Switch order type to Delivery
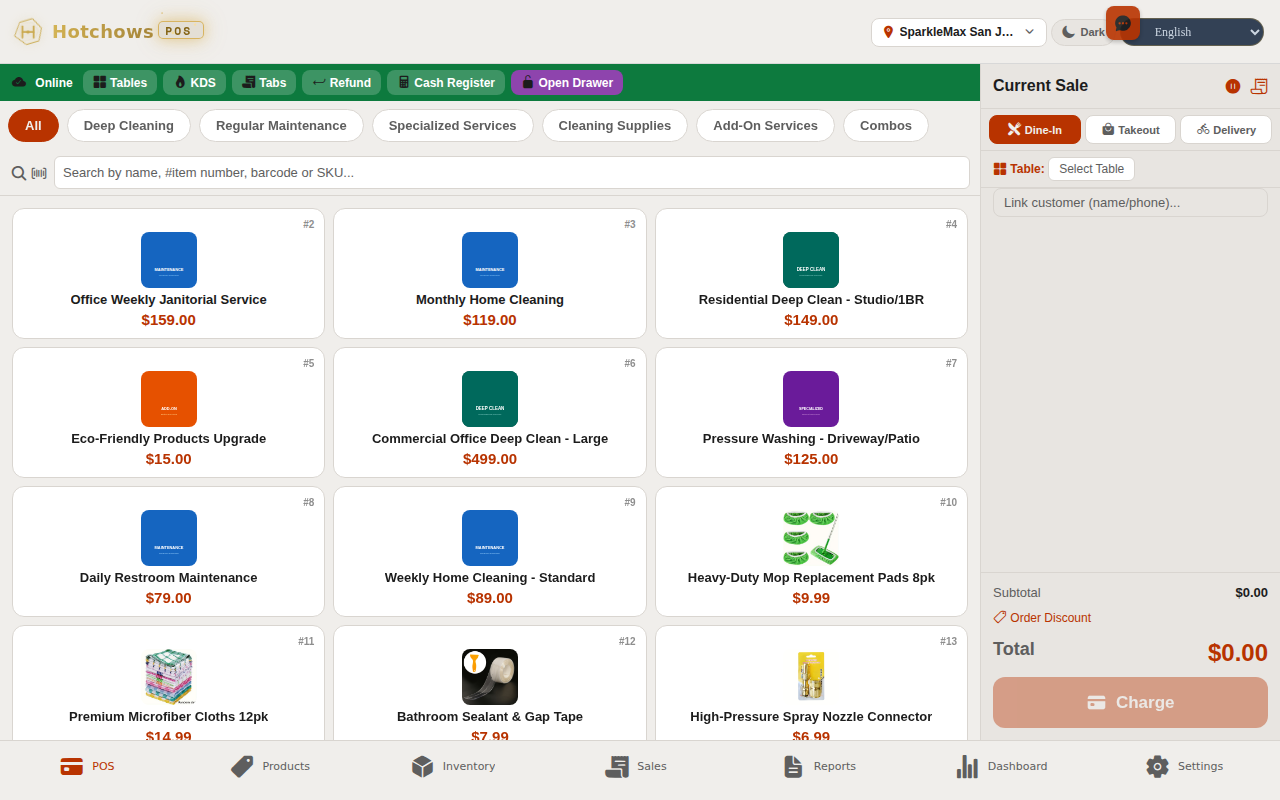This screenshot has width=1280, height=800. click(x=1225, y=129)
